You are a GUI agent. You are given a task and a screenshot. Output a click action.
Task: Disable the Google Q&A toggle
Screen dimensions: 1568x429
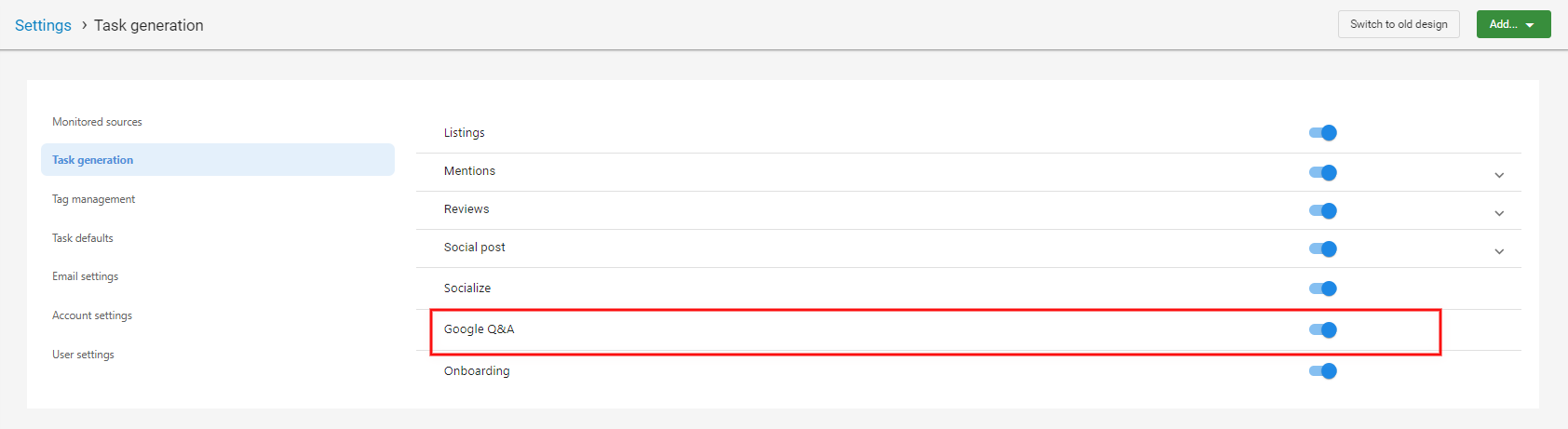1323,329
